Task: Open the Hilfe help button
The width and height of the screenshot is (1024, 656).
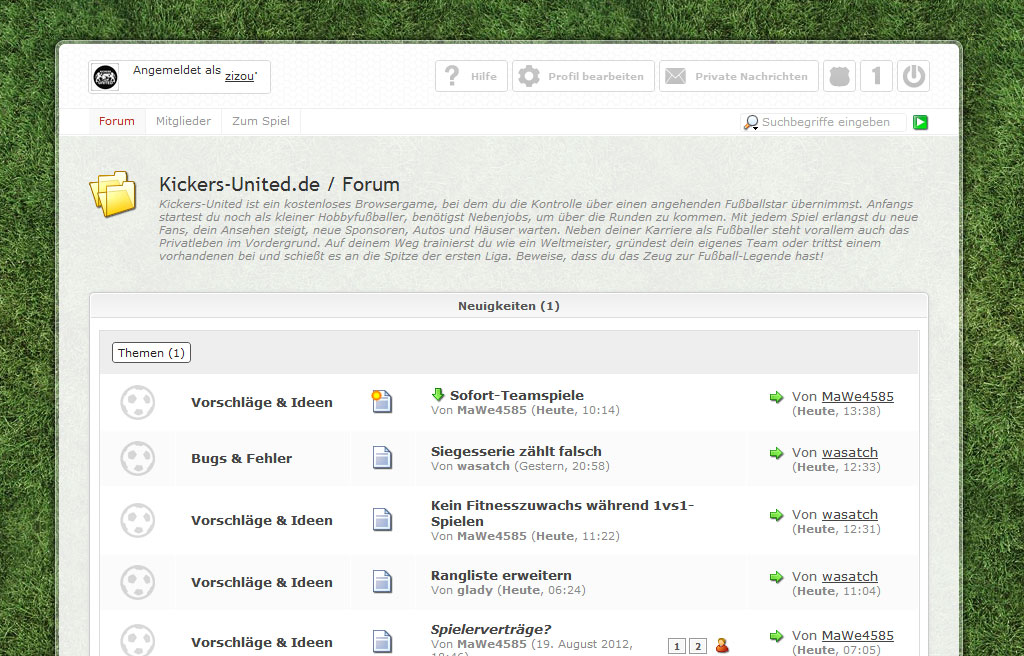Action: pos(471,76)
